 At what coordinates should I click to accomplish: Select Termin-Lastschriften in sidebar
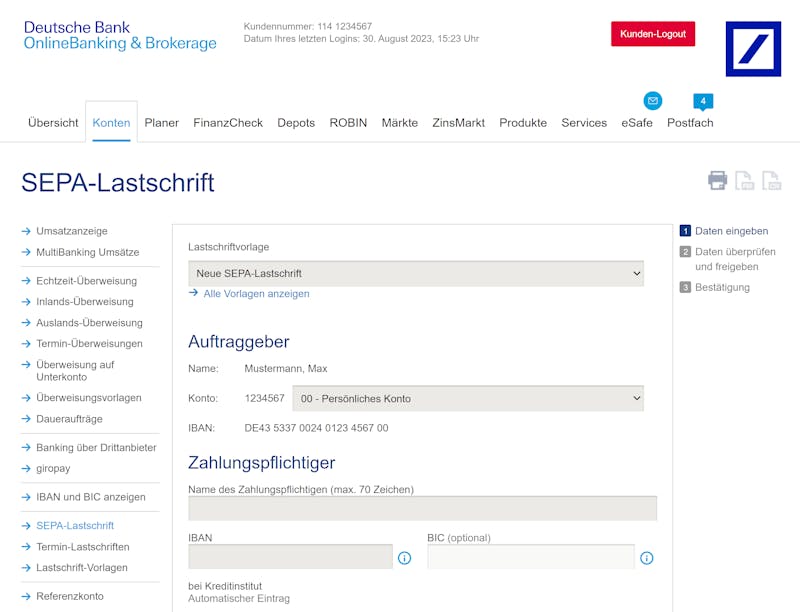pos(83,547)
